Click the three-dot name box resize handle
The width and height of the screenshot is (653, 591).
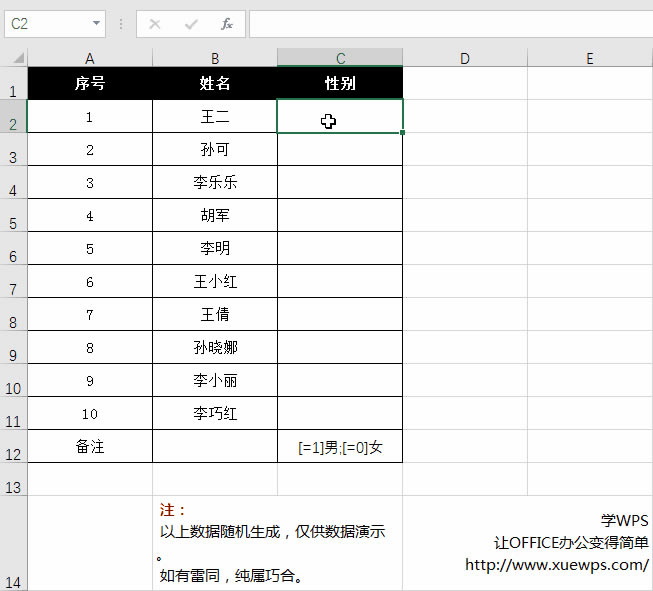(x=121, y=23)
